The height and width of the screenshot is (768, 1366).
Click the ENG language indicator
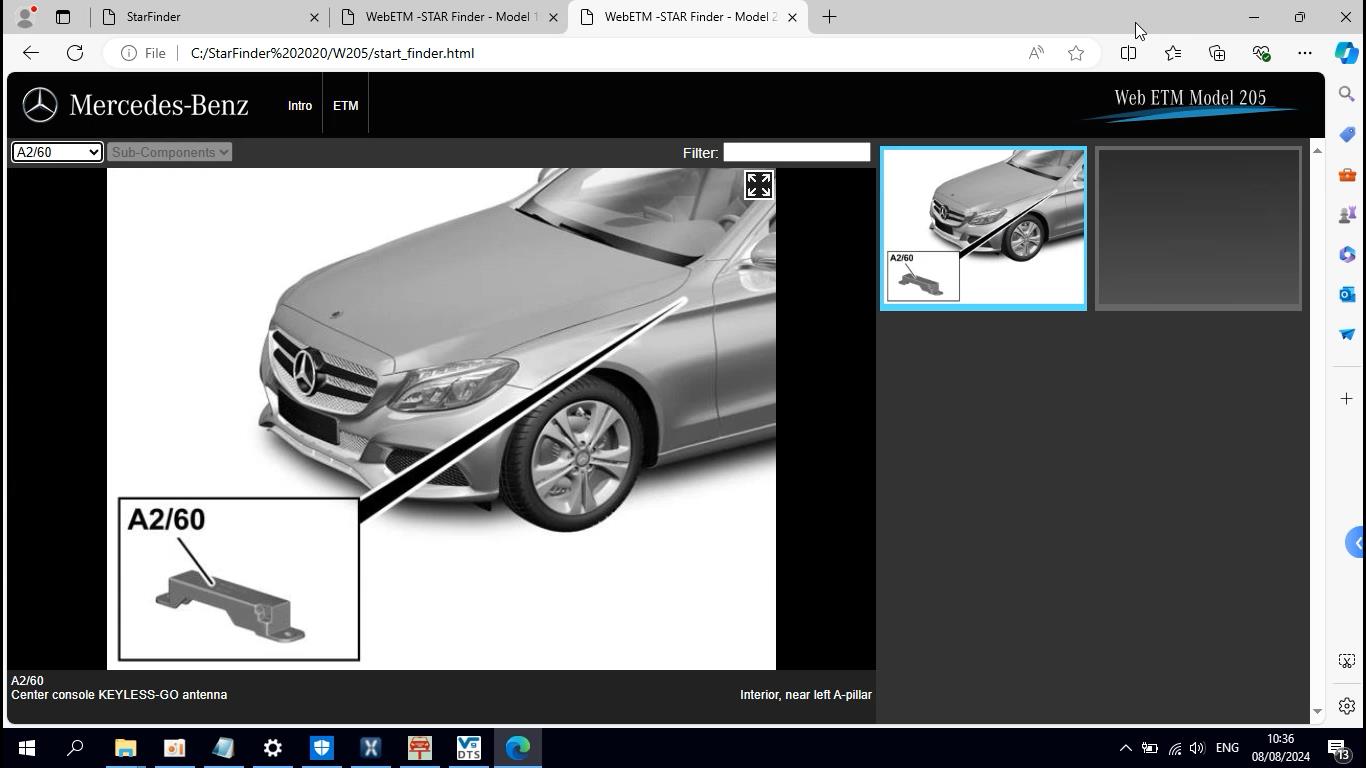(x=1228, y=748)
